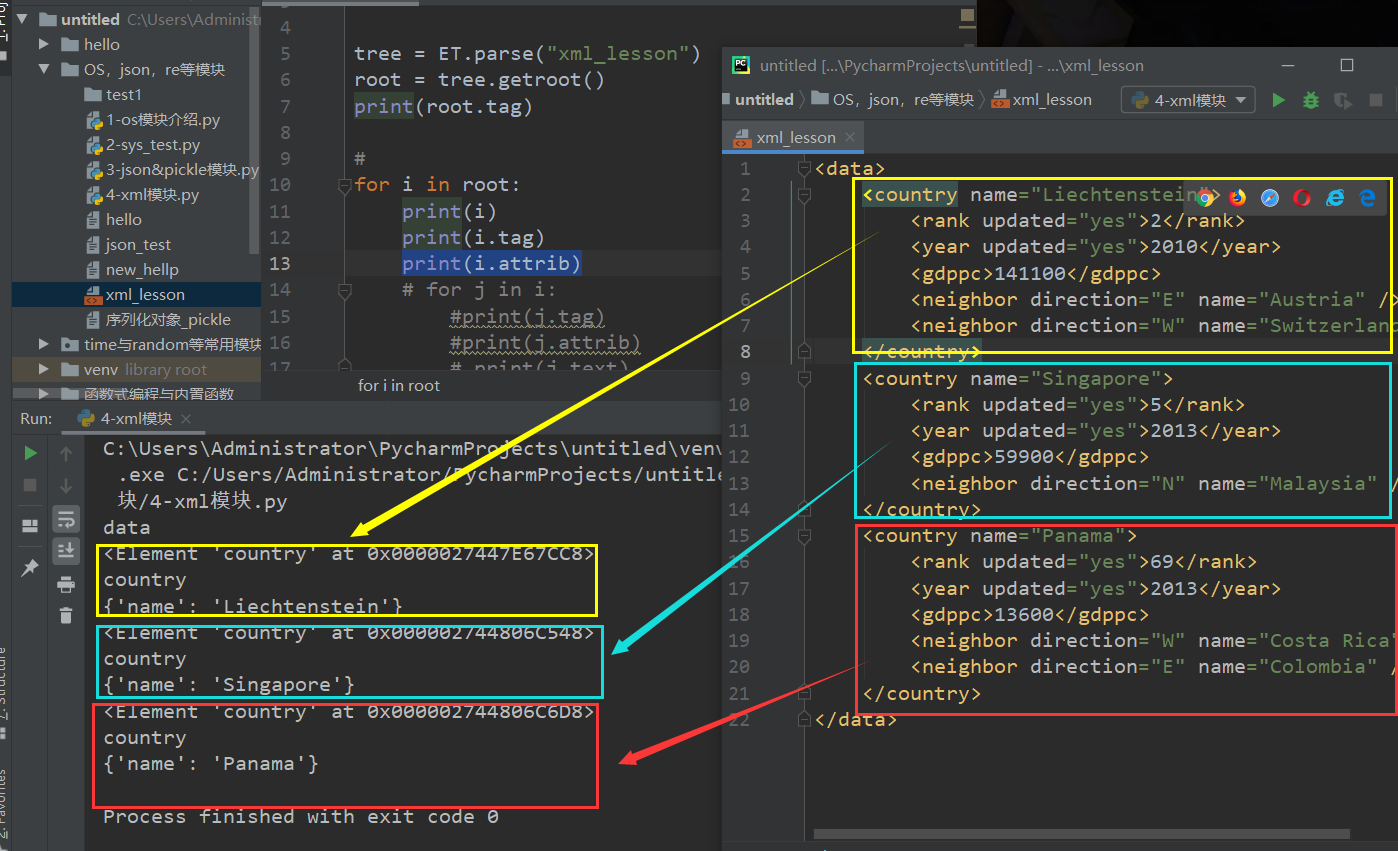Click OS，json，re等模块 breadcrumb in navigation bar
Screen dimensions: 1398x851
click(891, 100)
